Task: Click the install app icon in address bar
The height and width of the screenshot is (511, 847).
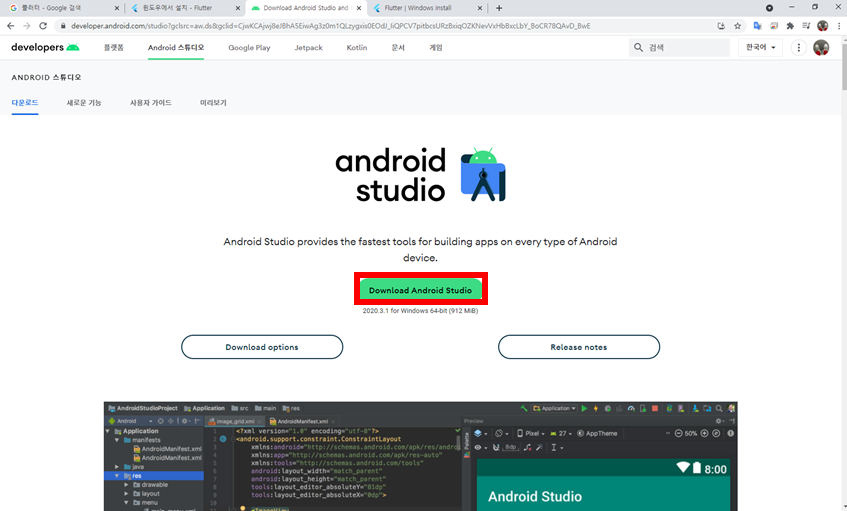Action: coord(721,25)
